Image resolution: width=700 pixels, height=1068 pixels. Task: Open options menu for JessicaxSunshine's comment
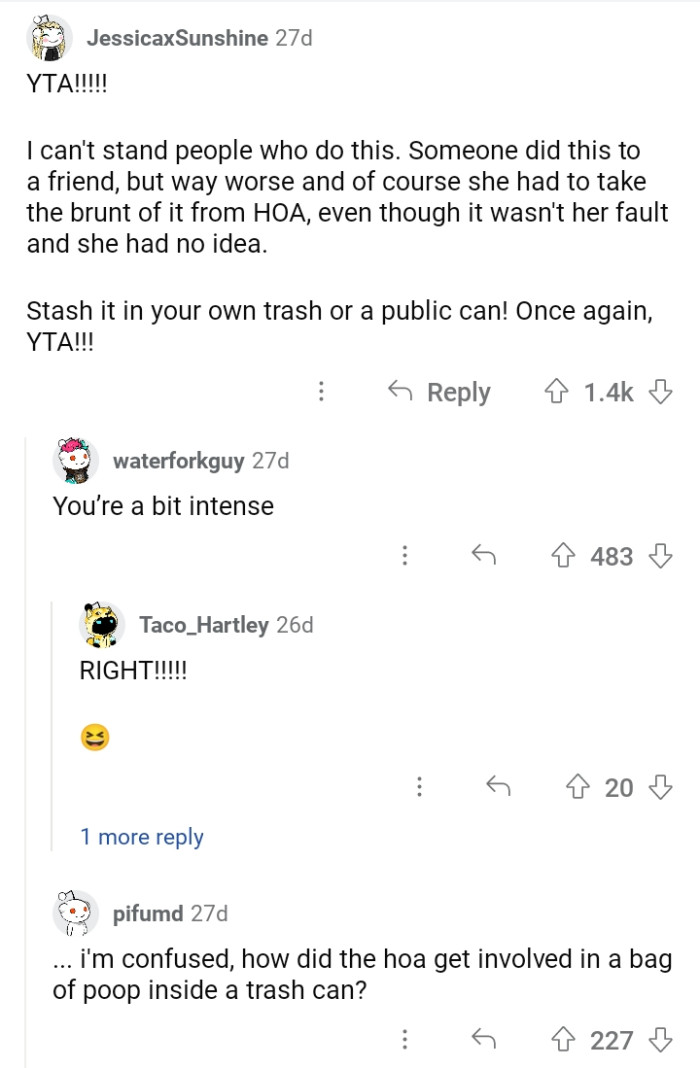[x=321, y=392]
